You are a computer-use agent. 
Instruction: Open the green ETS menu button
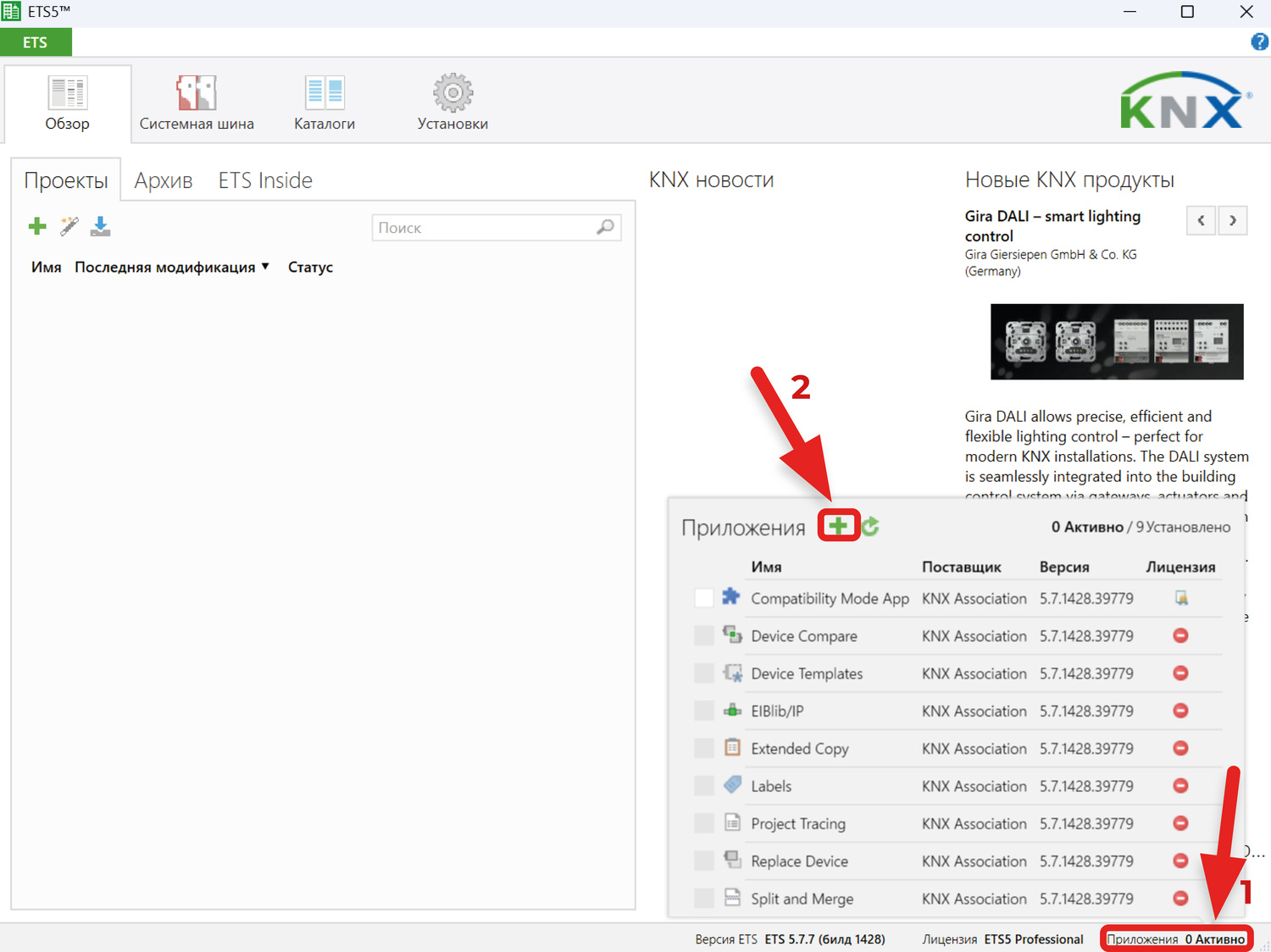36,42
